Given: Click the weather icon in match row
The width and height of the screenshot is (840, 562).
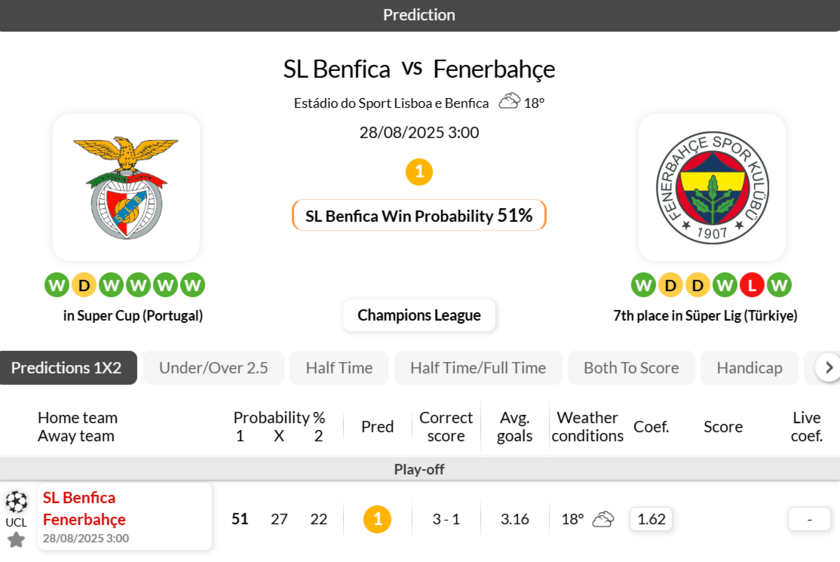Looking at the screenshot, I should coord(603,519).
